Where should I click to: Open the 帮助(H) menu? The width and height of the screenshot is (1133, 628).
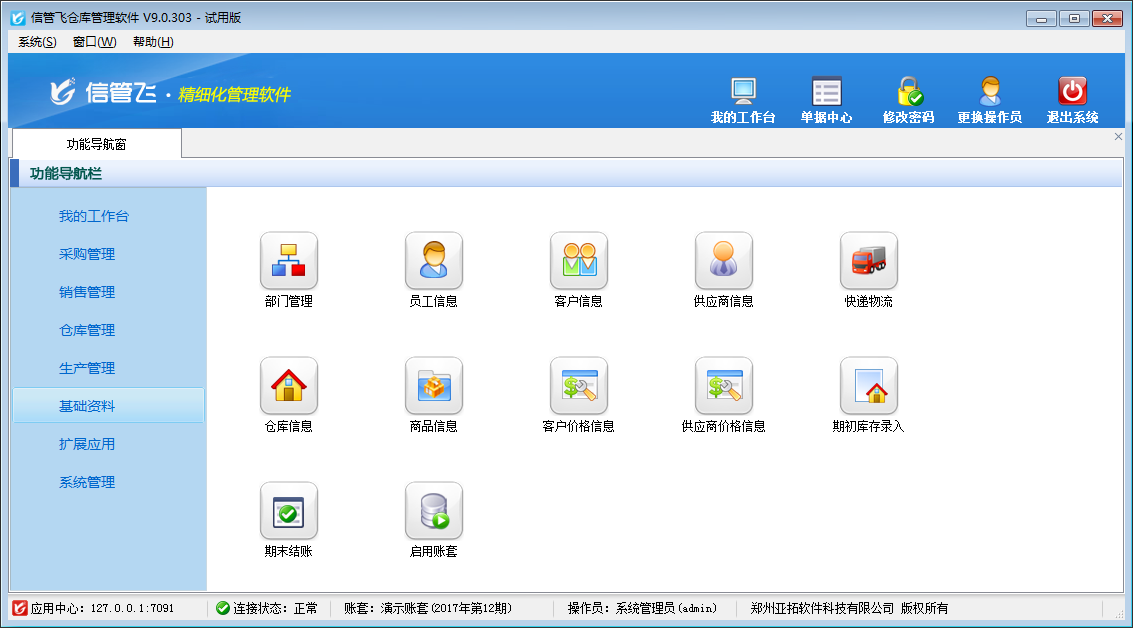click(x=153, y=42)
